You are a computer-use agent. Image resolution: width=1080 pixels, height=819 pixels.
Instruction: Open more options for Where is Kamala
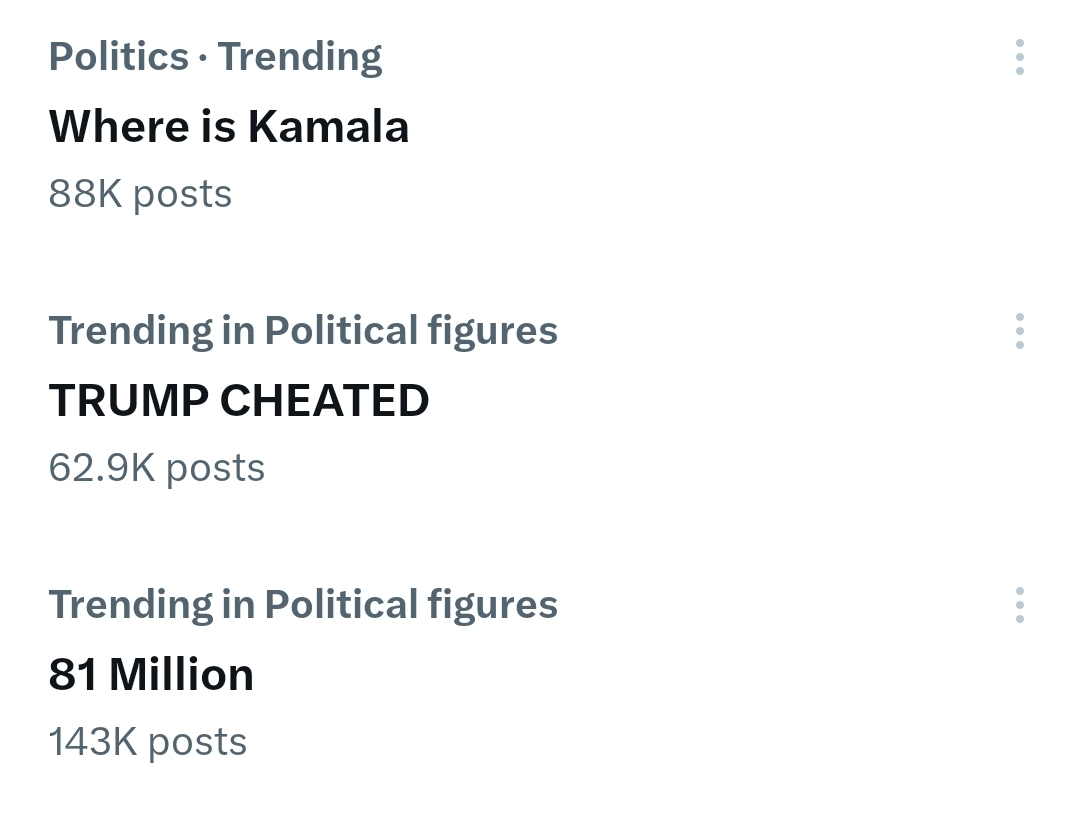pos(1019,58)
